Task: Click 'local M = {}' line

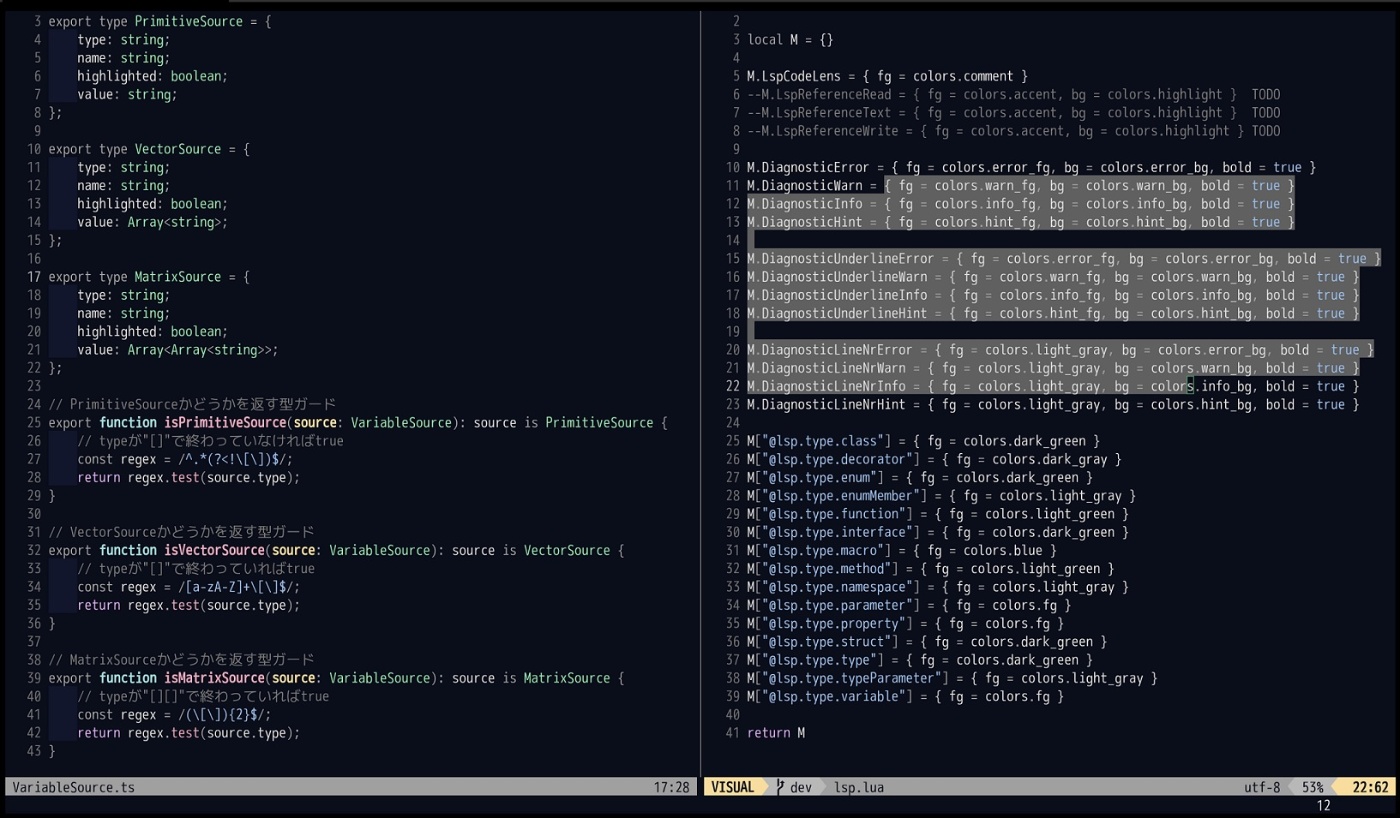Action: pyautogui.click(x=790, y=40)
